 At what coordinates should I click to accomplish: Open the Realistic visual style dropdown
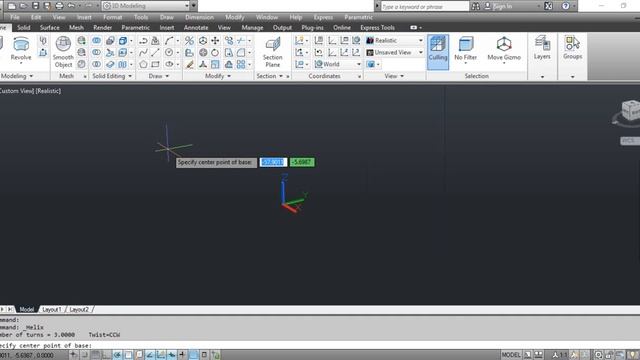tap(395, 40)
